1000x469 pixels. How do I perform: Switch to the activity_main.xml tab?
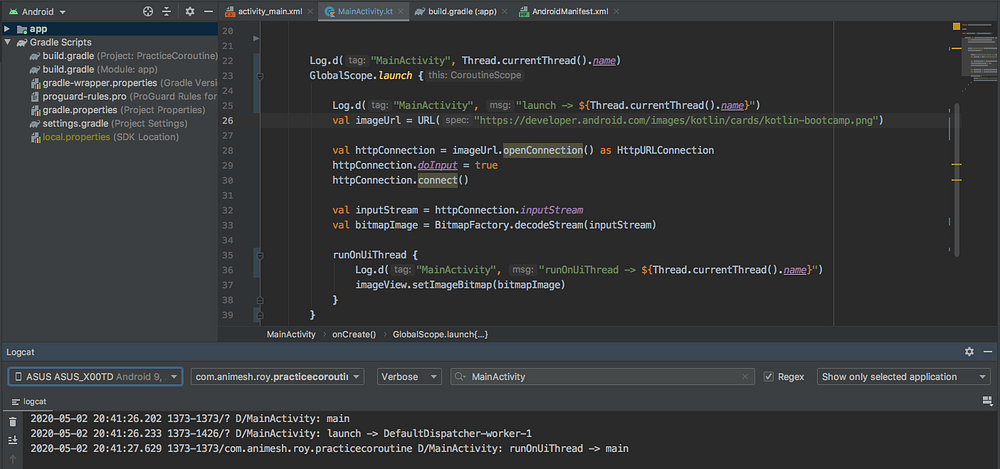click(267, 11)
